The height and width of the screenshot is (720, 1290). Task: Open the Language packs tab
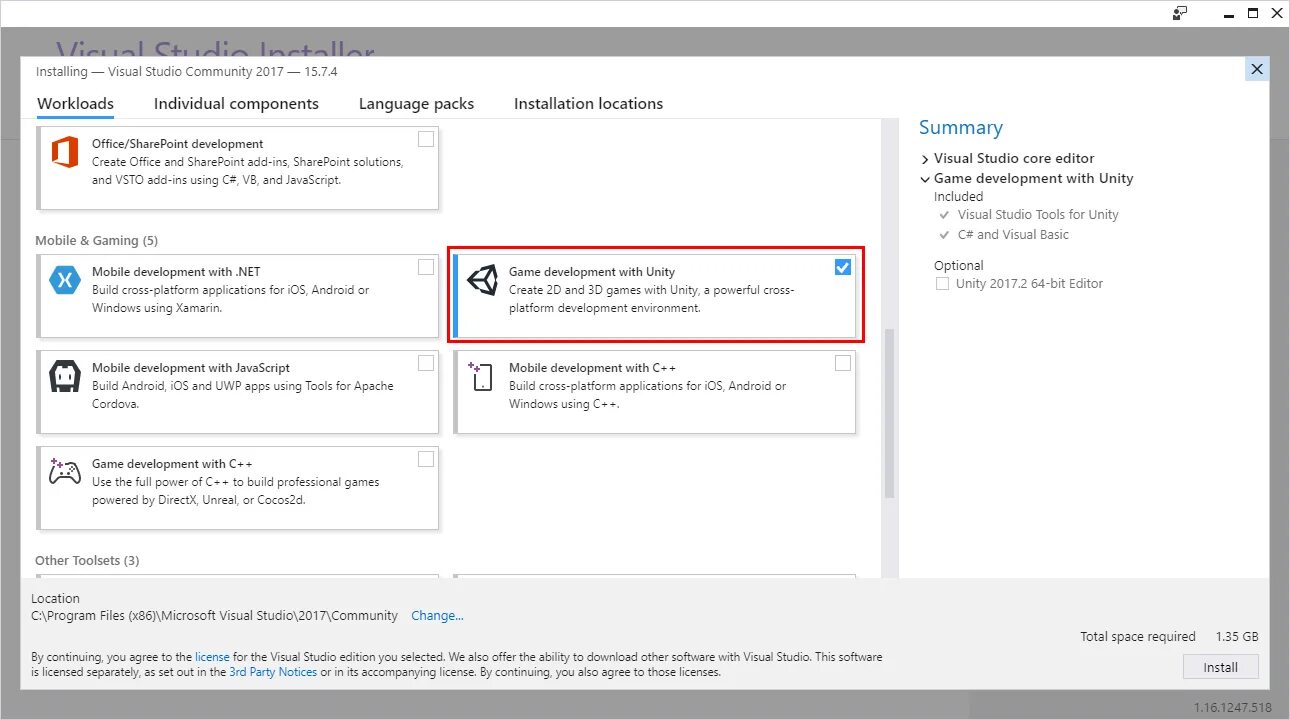click(x=416, y=104)
